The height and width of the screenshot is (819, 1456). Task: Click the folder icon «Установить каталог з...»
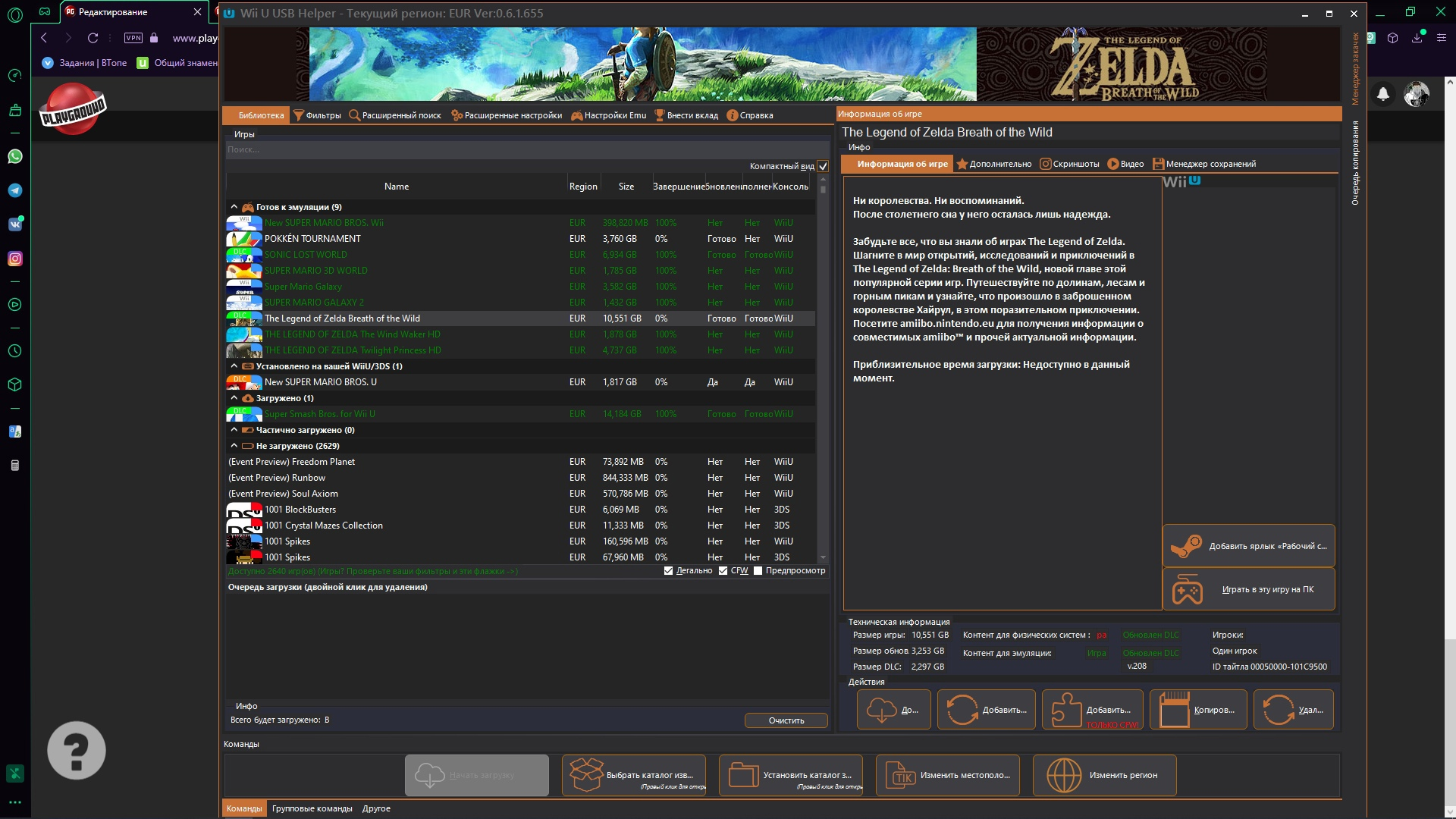790,775
